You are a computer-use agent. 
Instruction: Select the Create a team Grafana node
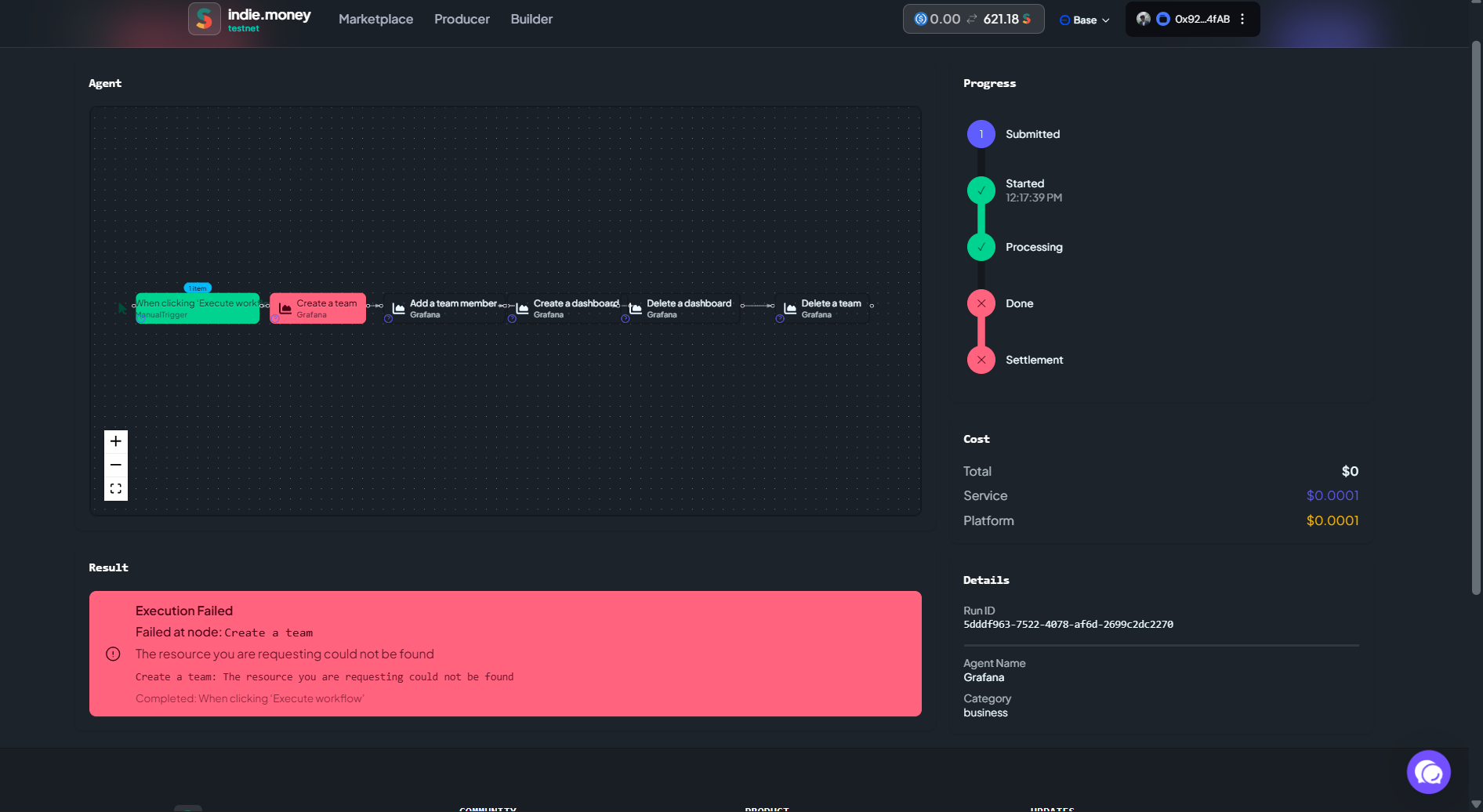tap(317, 308)
